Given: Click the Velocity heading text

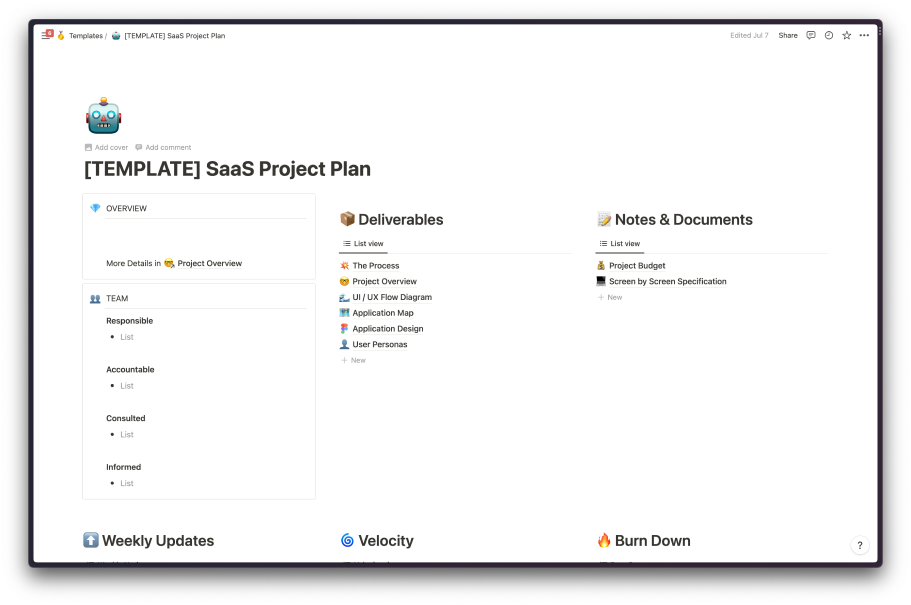Looking at the screenshot, I should coord(386,540).
